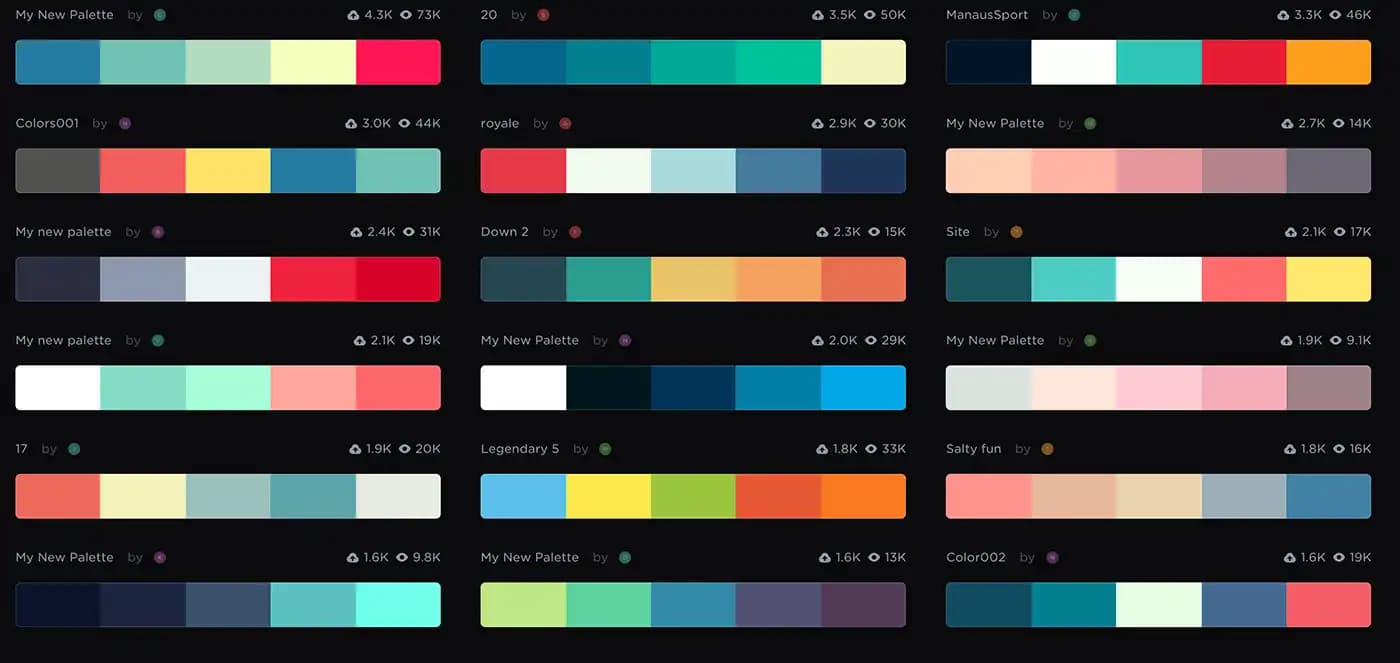Open the author avatar next to "royale"

[x=565, y=123]
